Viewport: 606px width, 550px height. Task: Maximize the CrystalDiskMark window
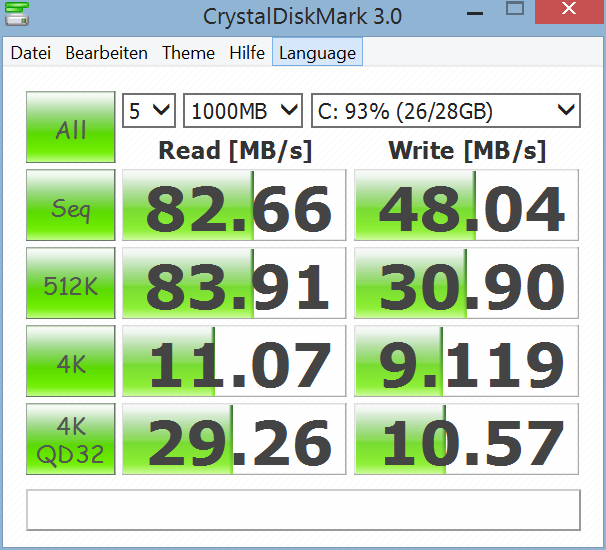tap(515, 9)
